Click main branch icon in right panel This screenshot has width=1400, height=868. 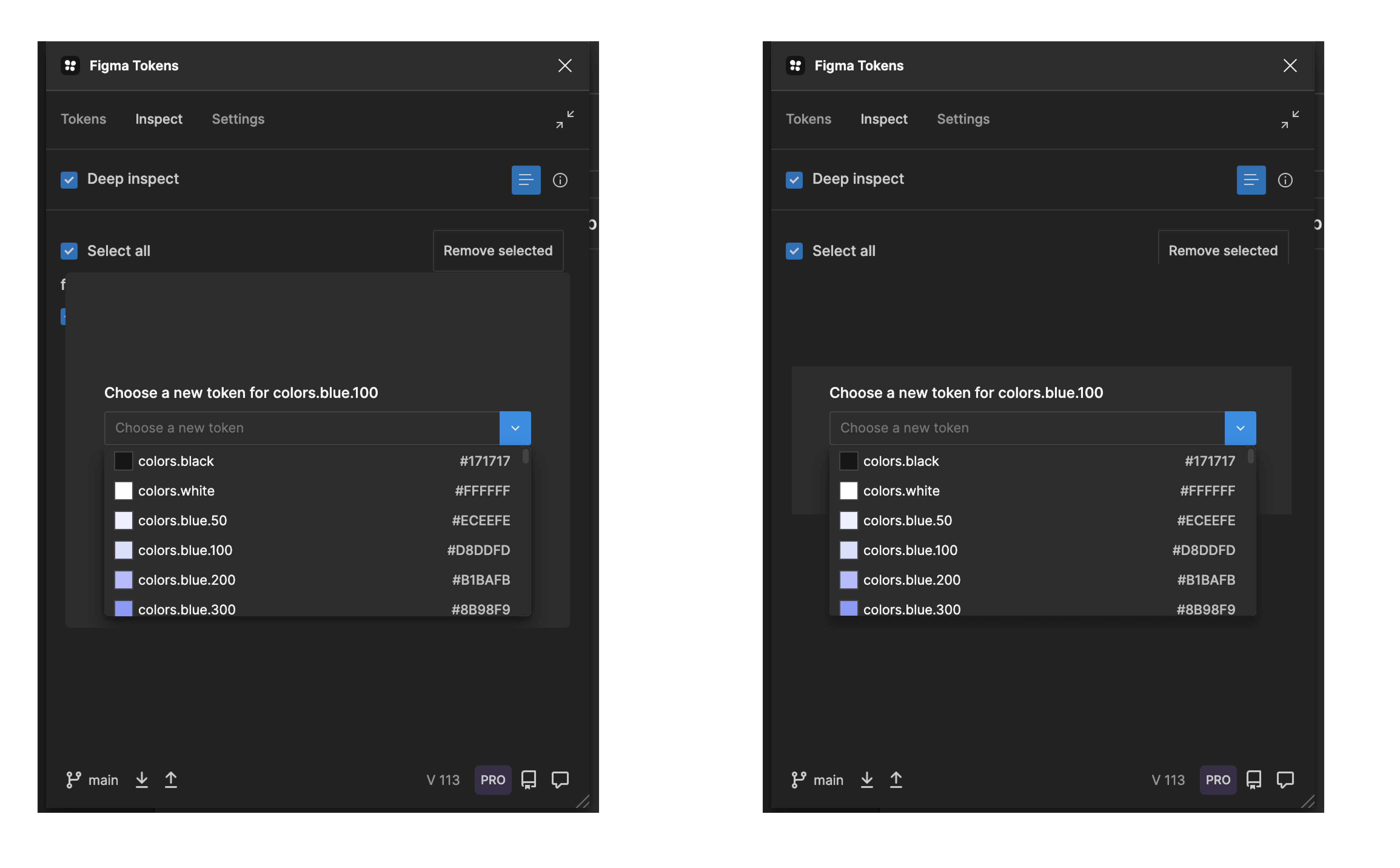pos(798,779)
